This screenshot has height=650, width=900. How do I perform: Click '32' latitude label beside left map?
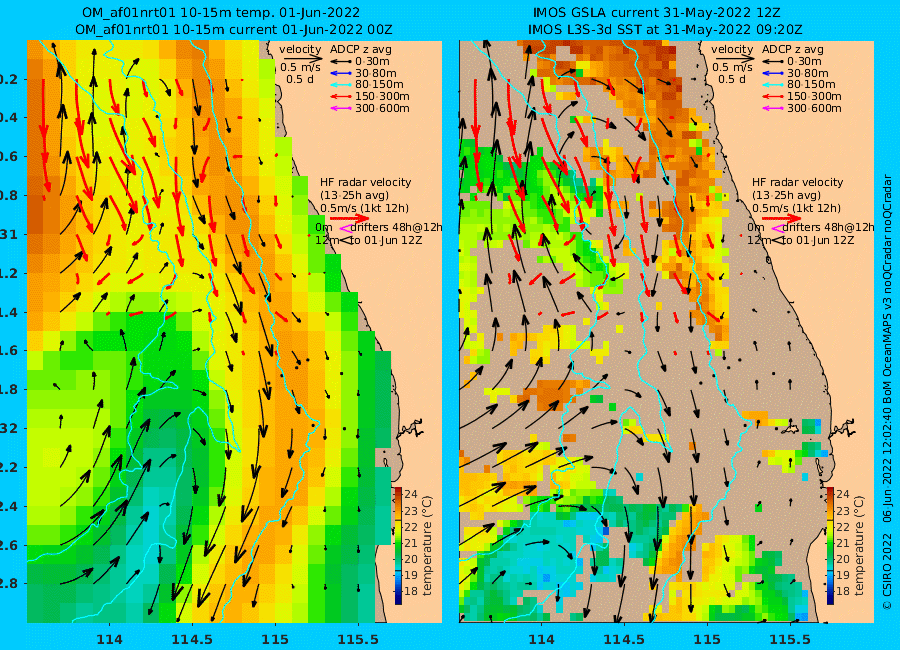8,428
